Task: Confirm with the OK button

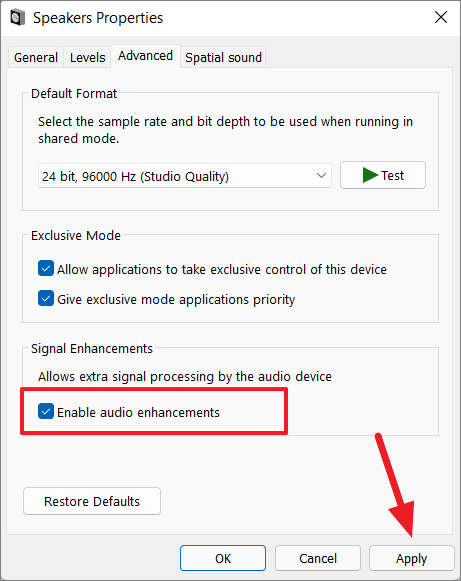Action: [223, 558]
